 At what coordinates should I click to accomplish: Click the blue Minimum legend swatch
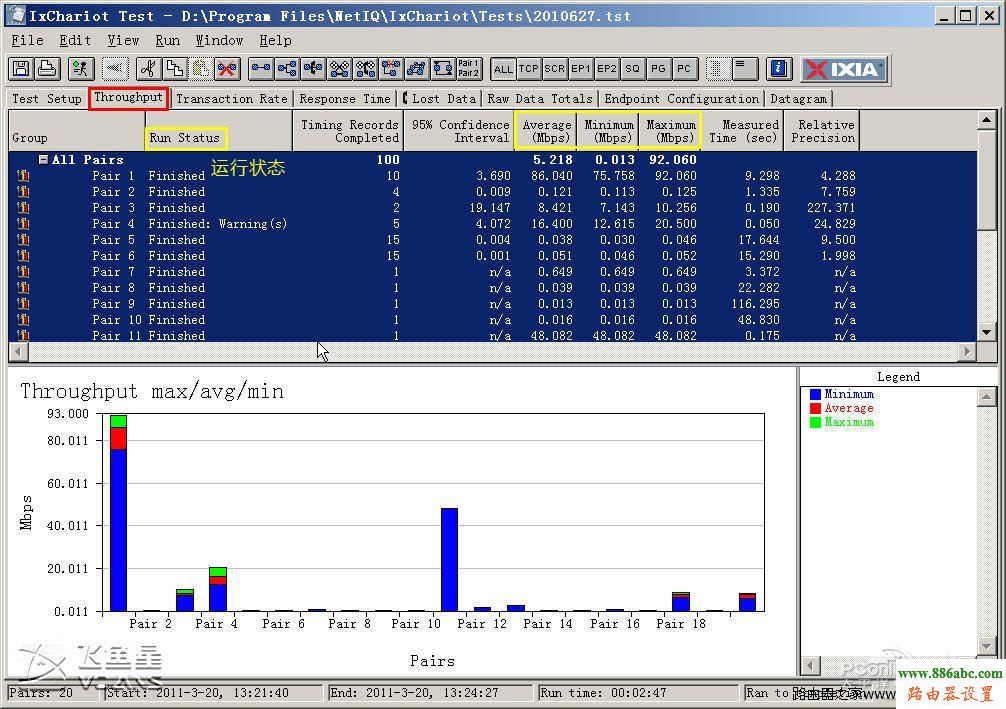coord(815,395)
